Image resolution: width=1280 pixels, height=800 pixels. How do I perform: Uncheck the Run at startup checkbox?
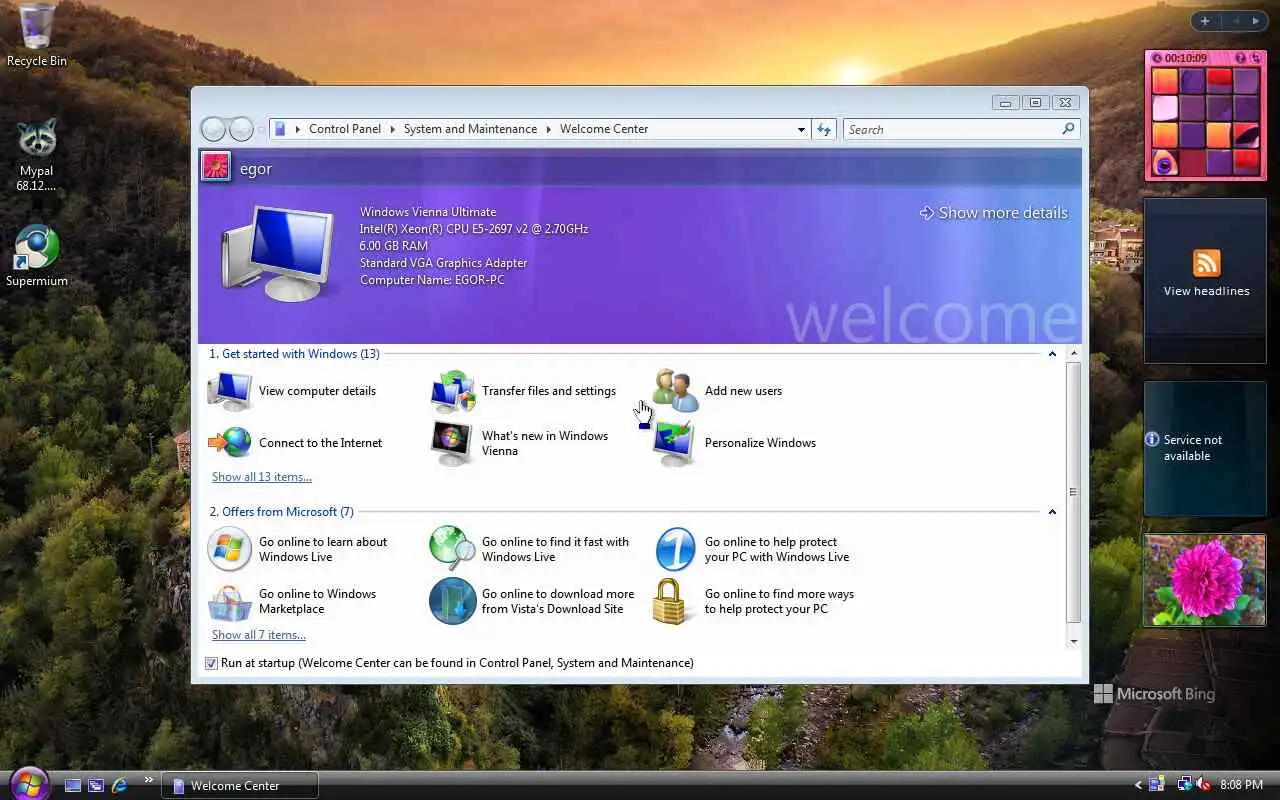coord(211,663)
